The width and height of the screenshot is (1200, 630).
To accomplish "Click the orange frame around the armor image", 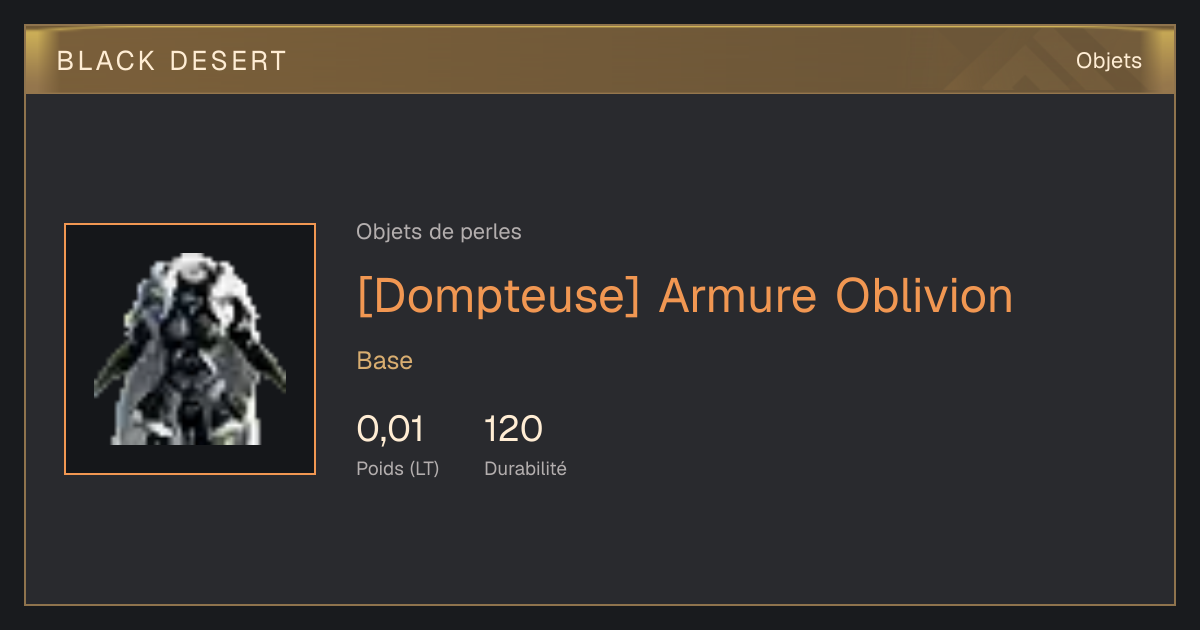I will [x=190, y=349].
